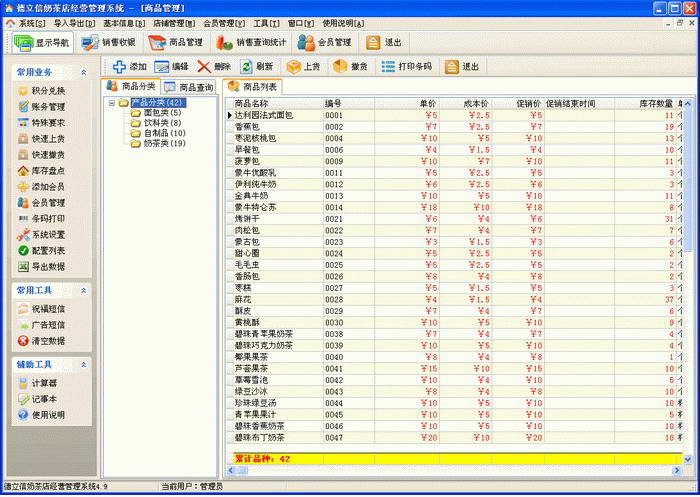The image size is (700, 497).
Task: Open 账务管理 in sidebar
Action: pyautogui.click(x=42, y=107)
